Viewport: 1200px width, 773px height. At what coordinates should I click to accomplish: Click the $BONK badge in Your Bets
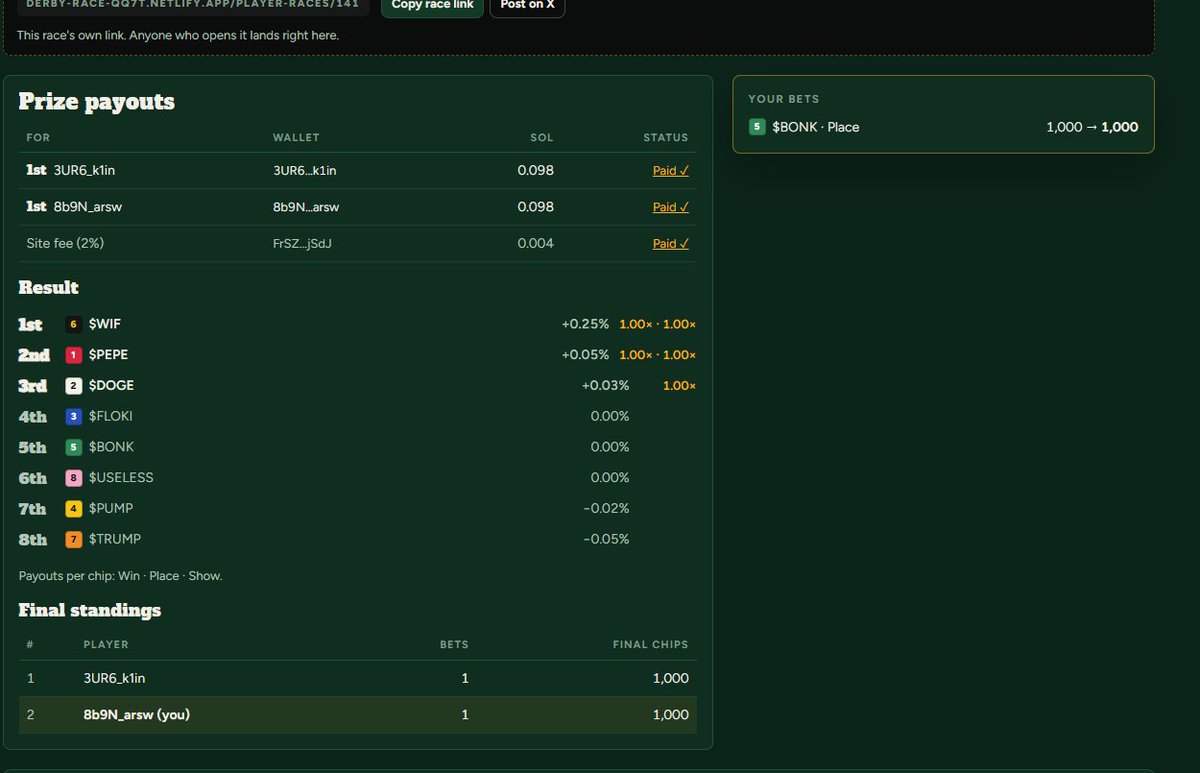pyautogui.click(x=757, y=127)
